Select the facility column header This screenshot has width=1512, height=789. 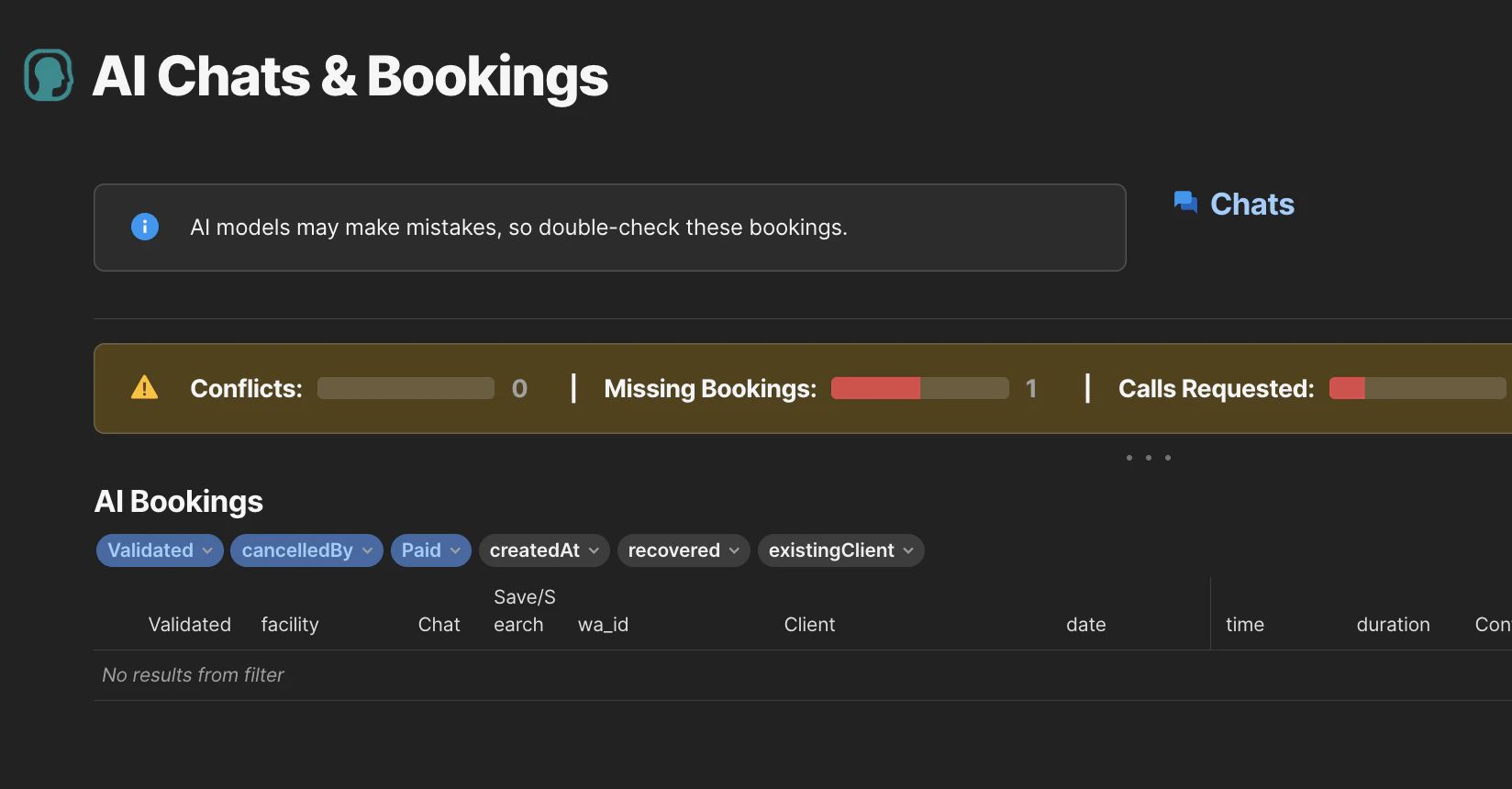(290, 625)
